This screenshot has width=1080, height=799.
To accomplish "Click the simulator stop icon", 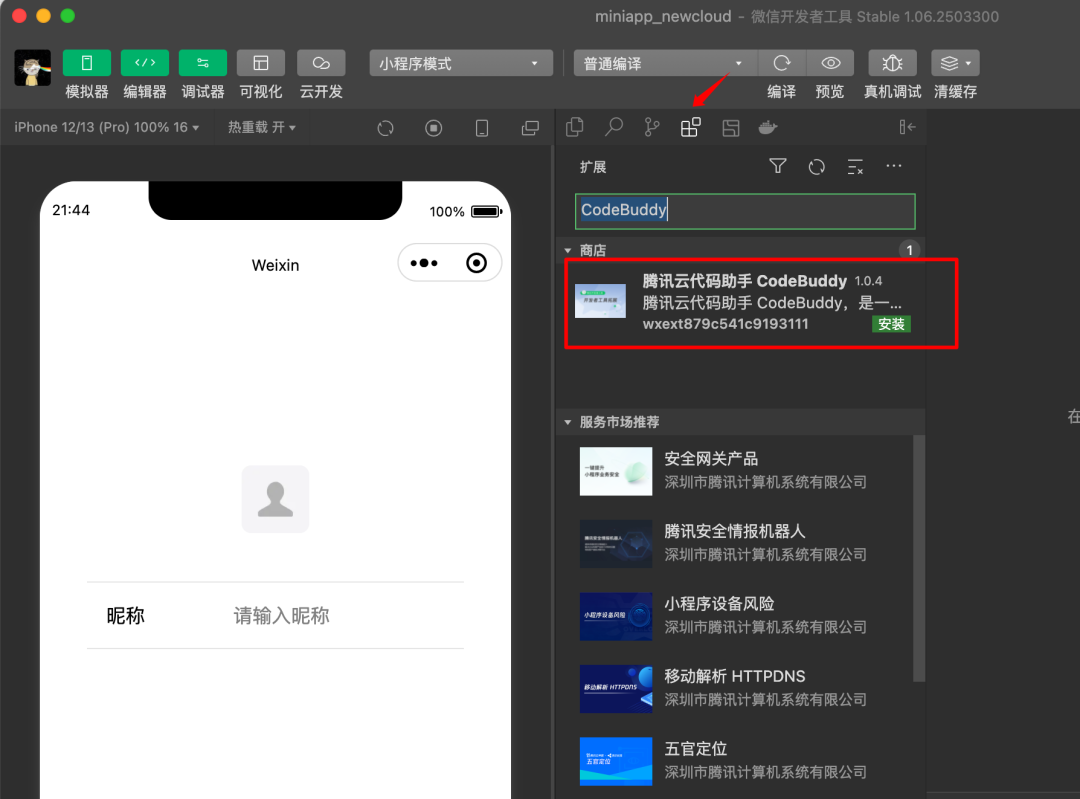I will click(434, 128).
